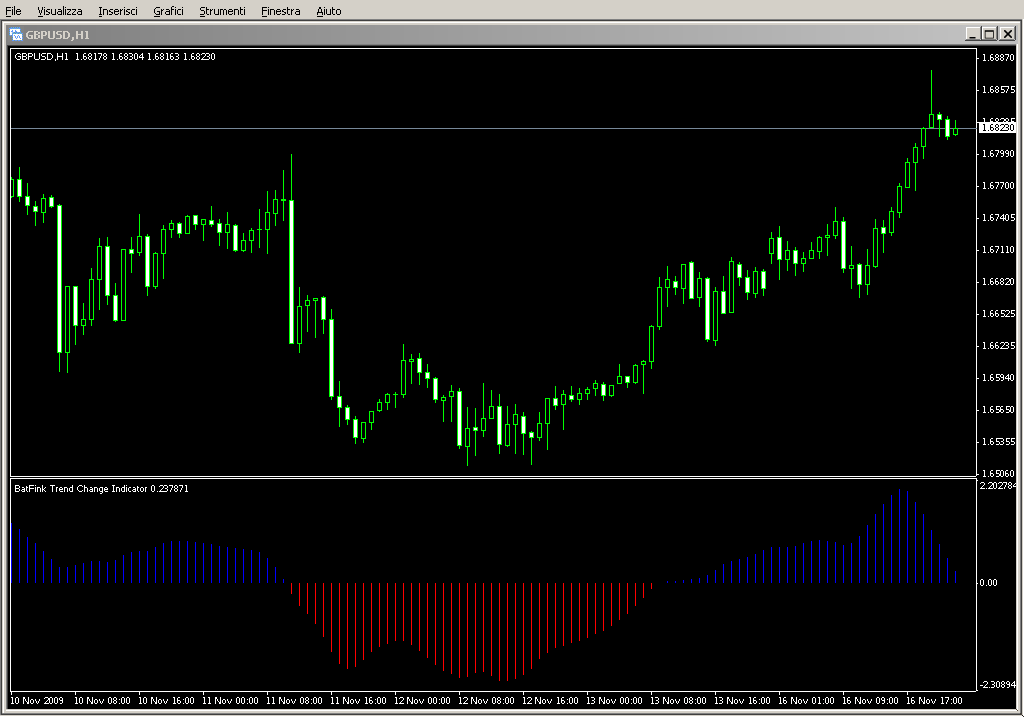
Task: Close the GBPUSD,H1 chart window
Action: click(1007, 34)
